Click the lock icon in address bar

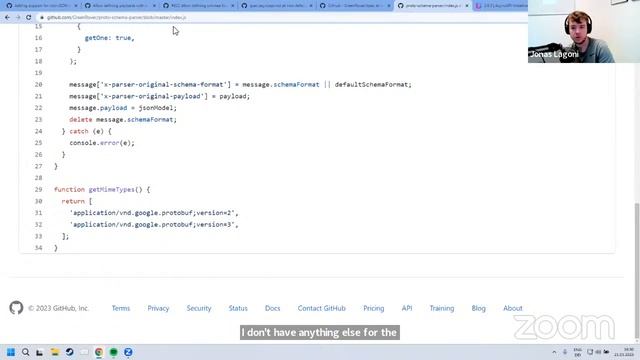click(42, 18)
